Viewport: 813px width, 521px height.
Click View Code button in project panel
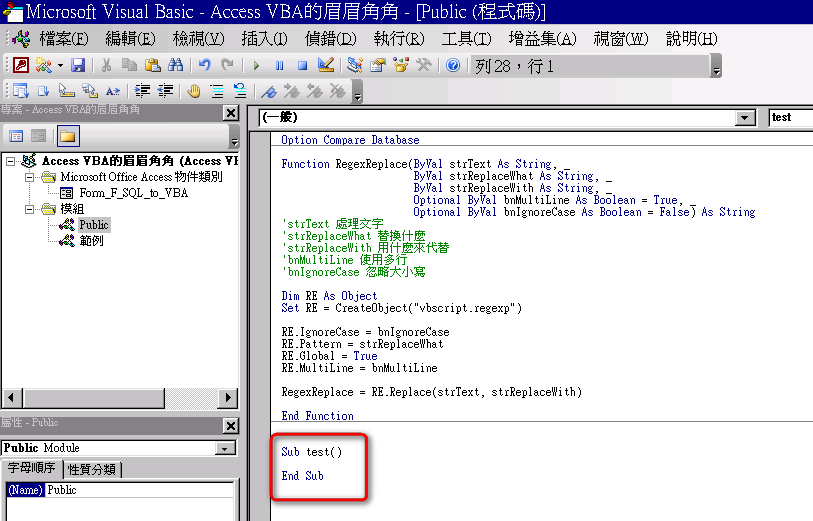click(x=16, y=136)
